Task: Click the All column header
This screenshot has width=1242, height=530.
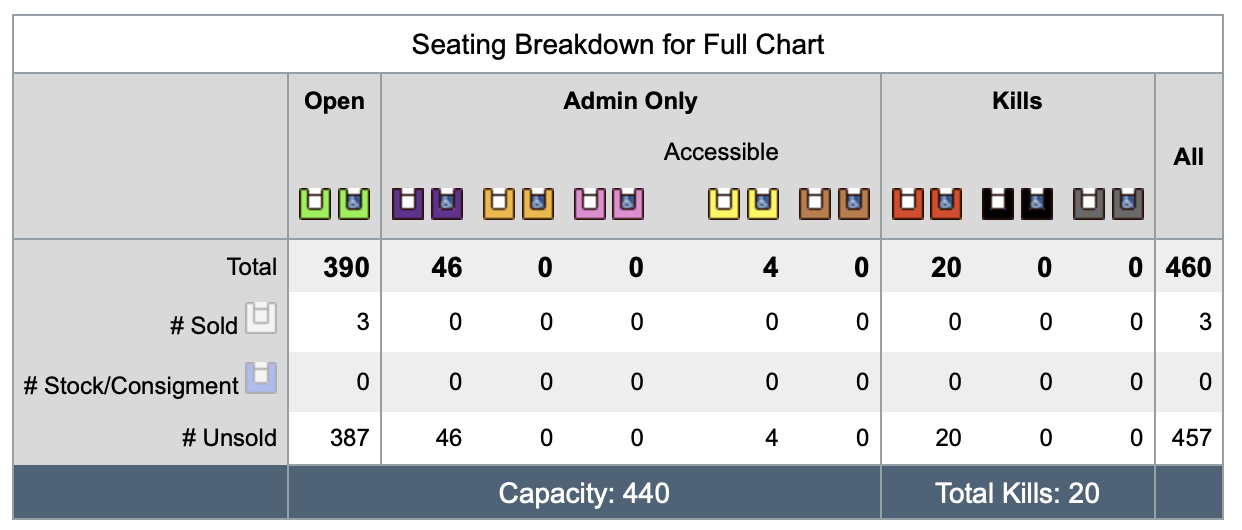Action: pyautogui.click(x=1188, y=157)
